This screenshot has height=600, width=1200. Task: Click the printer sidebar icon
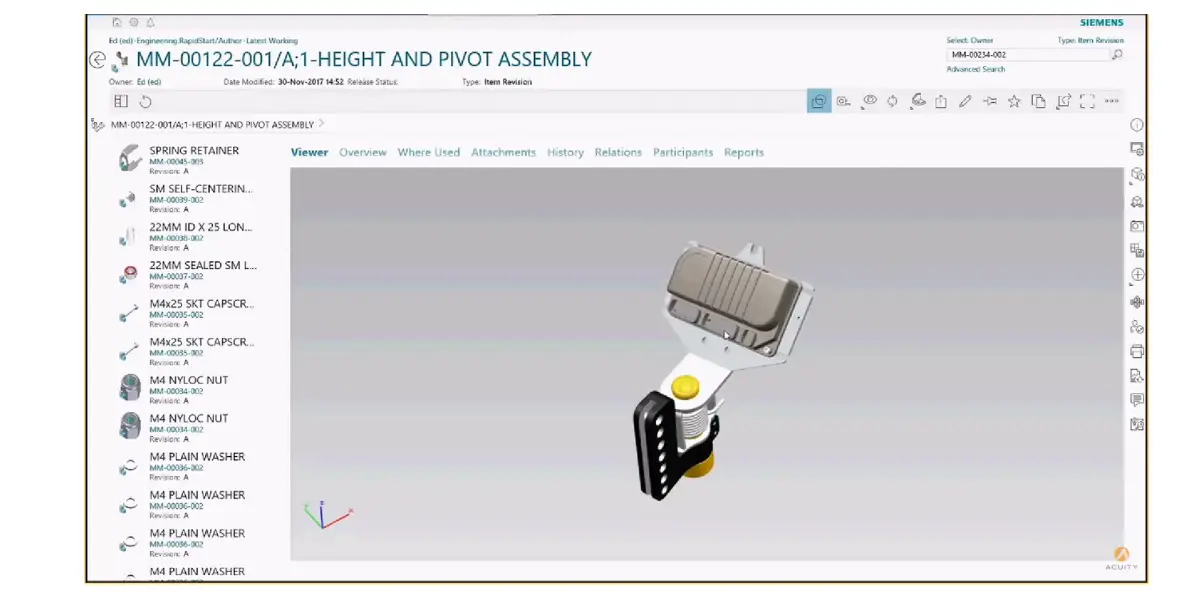click(x=1137, y=351)
